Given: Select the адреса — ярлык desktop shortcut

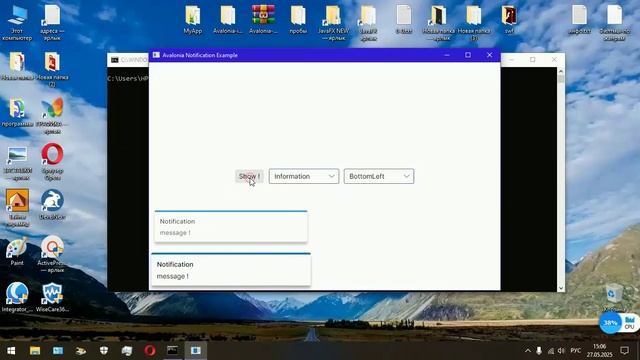Looking at the screenshot, I should tap(52, 23).
